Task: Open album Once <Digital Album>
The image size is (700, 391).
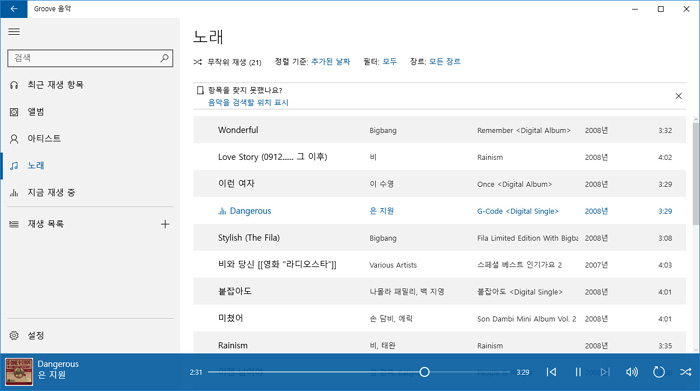Action: coord(514,184)
